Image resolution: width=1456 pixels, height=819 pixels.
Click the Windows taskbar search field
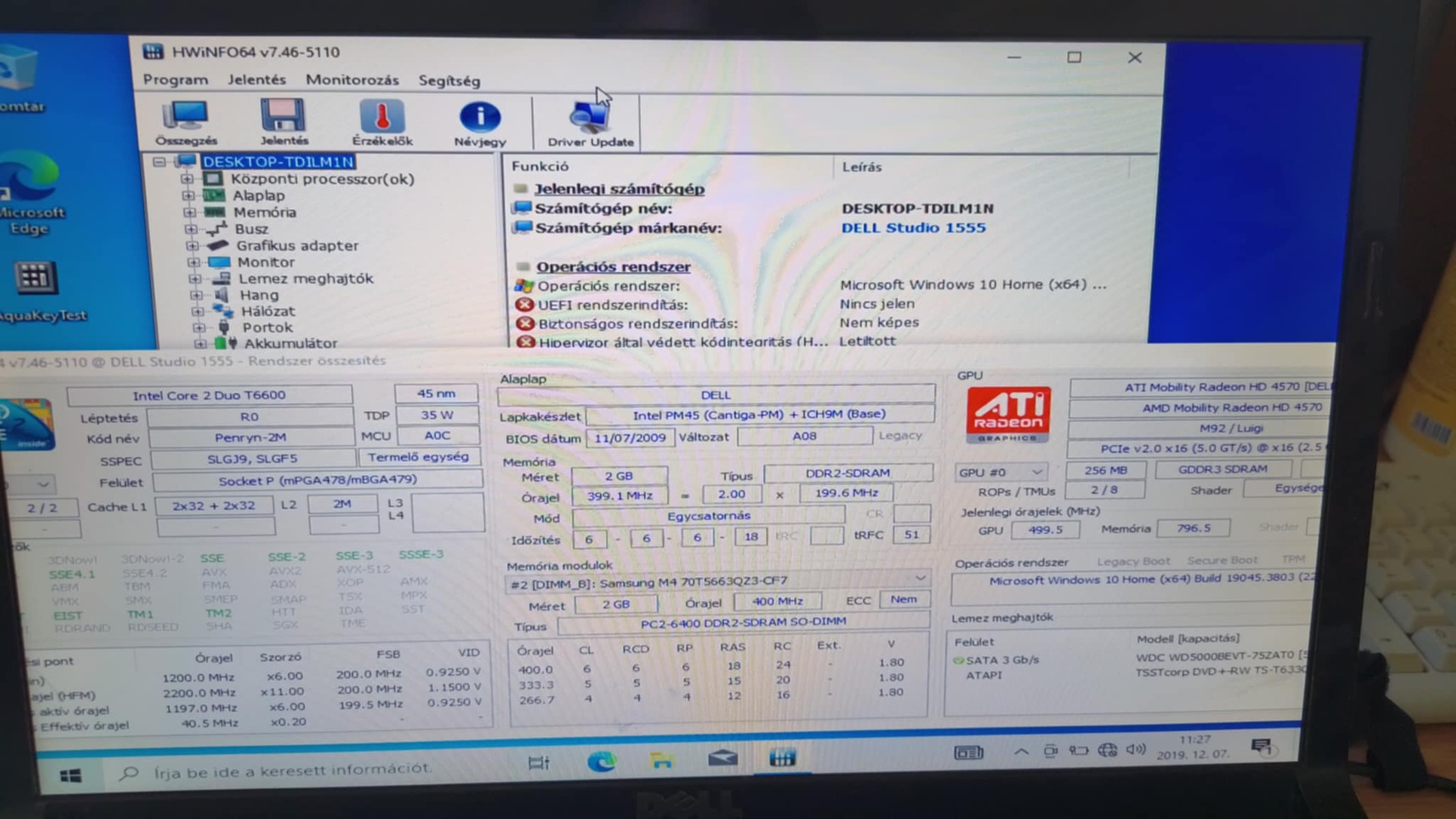click(293, 769)
